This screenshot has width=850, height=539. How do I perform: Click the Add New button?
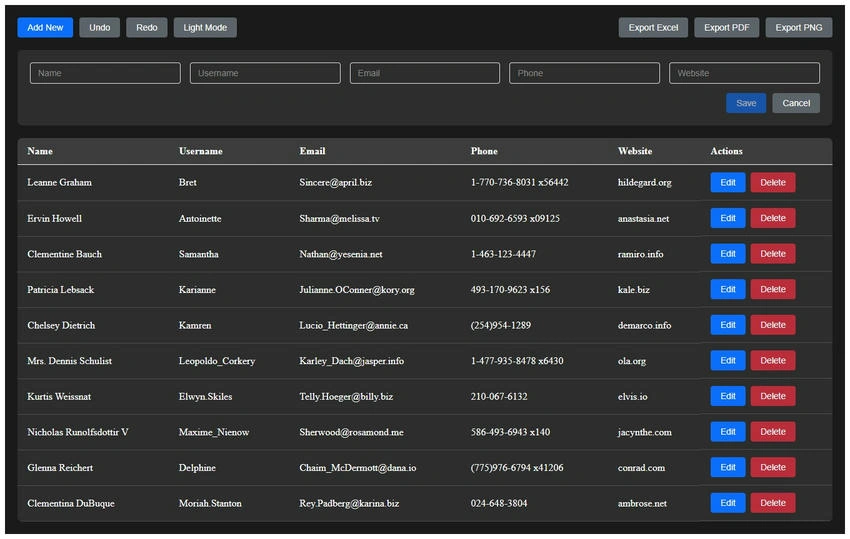click(x=45, y=28)
